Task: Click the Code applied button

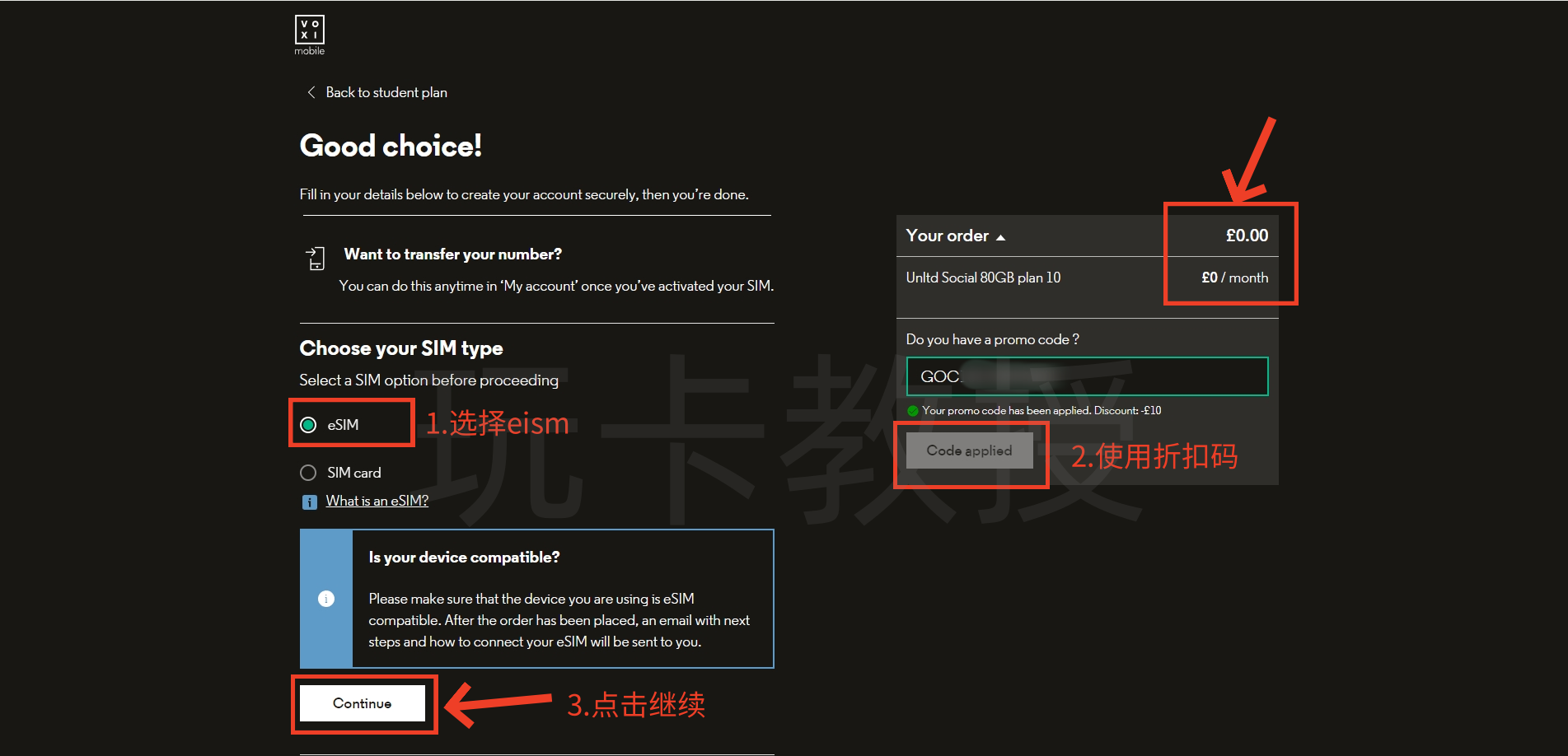Action: [969, 450]
